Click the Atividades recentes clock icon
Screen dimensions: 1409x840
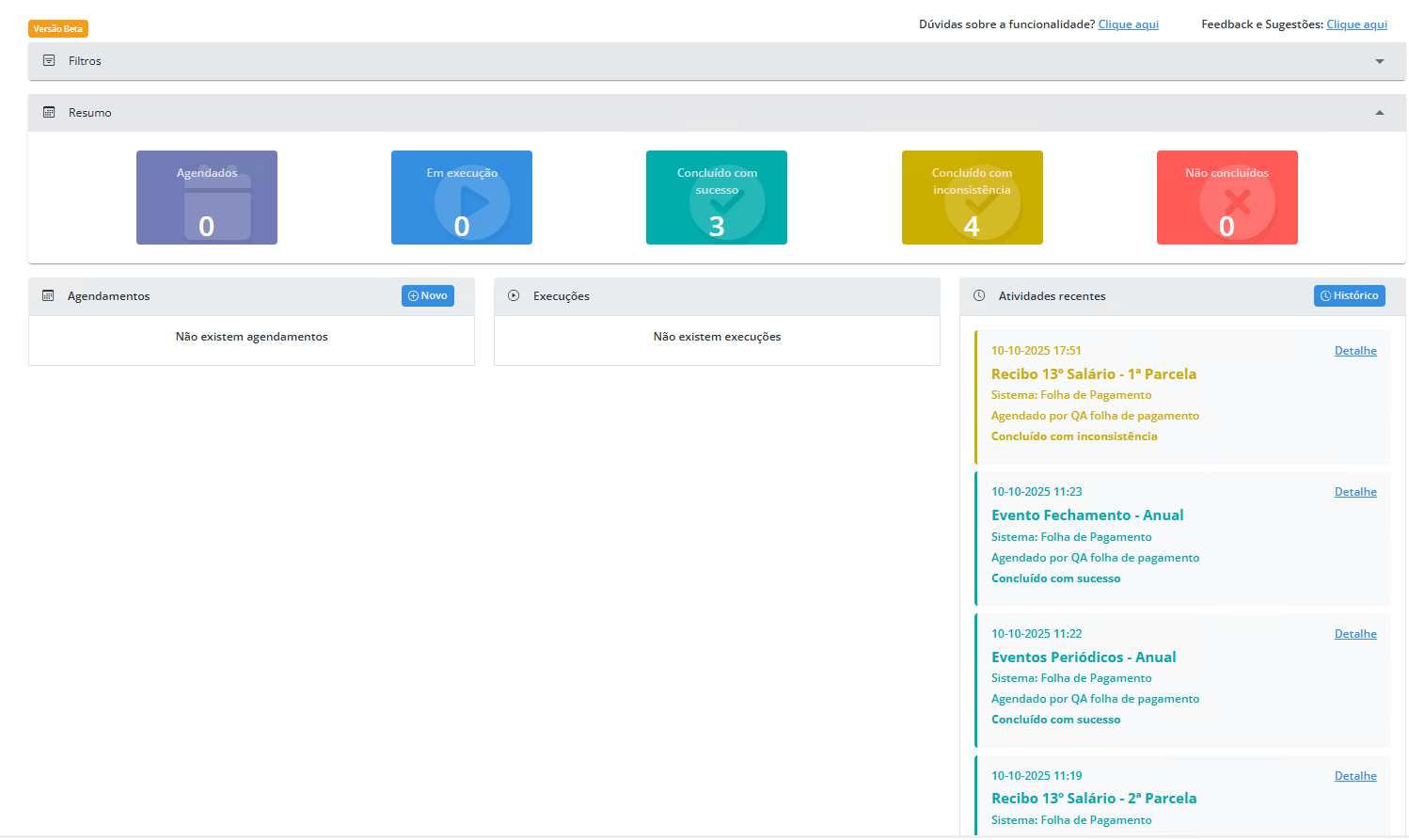tap(979, 295)
